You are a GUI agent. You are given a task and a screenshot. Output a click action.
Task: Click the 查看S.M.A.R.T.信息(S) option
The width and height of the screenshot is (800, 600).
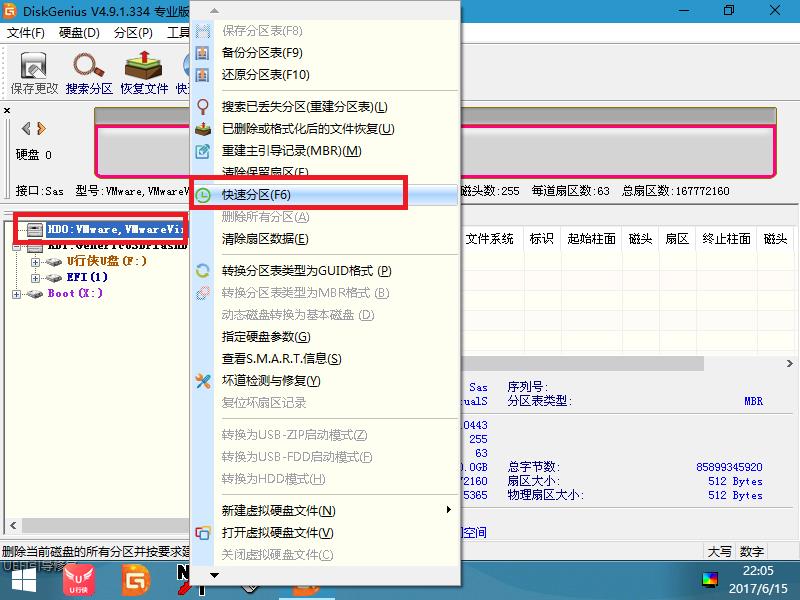280,359
